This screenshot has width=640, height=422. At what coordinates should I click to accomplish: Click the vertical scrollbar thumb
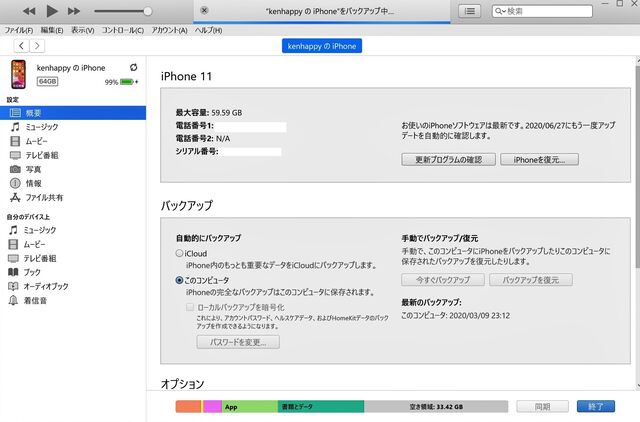(x=638, y=167)
